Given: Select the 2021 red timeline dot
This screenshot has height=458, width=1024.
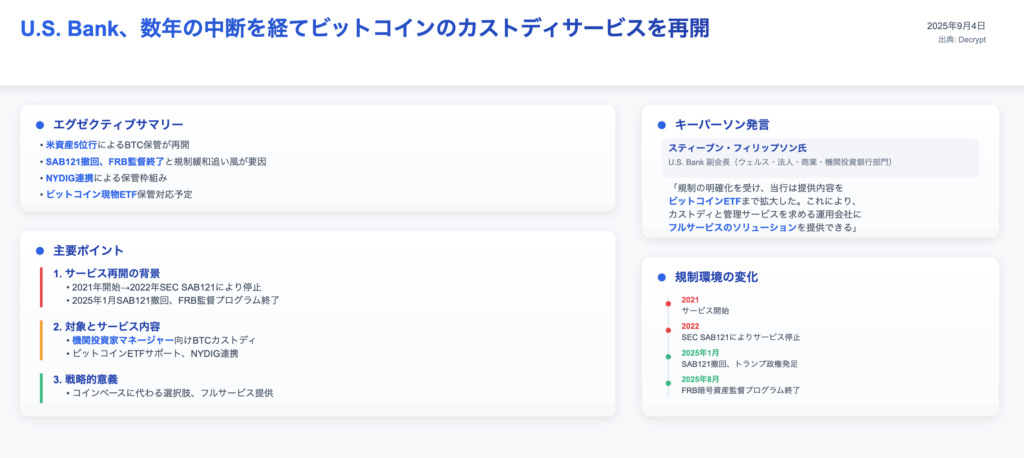Looking at the screenshot, I should click(x=668, y=304).
